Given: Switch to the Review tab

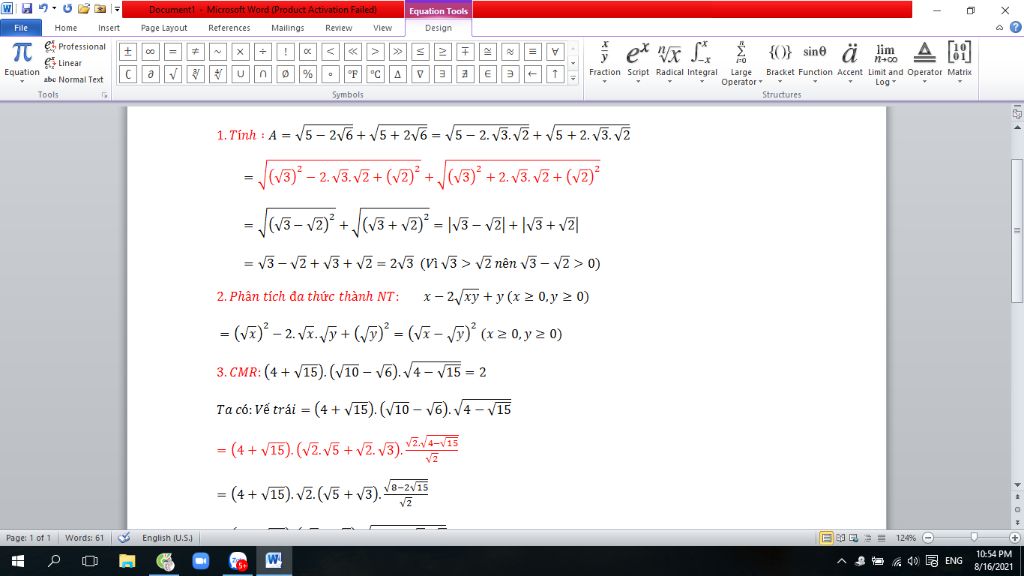Looking at the screenshot, I should coord(338,28).
